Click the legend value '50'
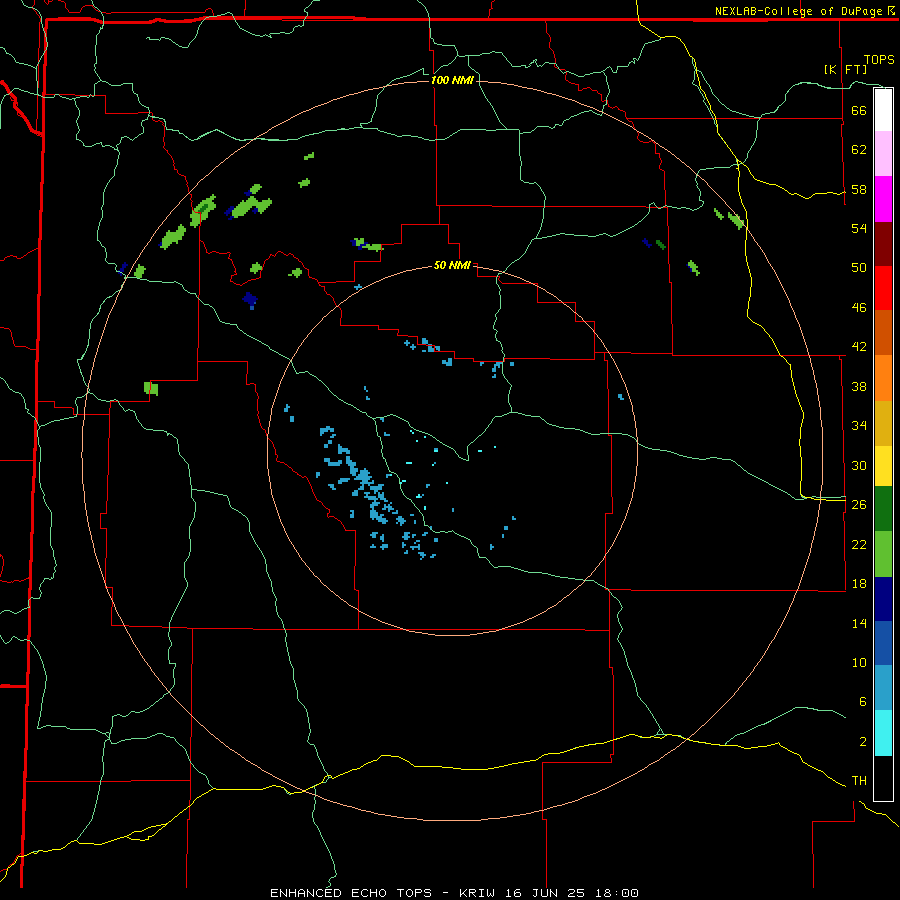 coord(859,268)
